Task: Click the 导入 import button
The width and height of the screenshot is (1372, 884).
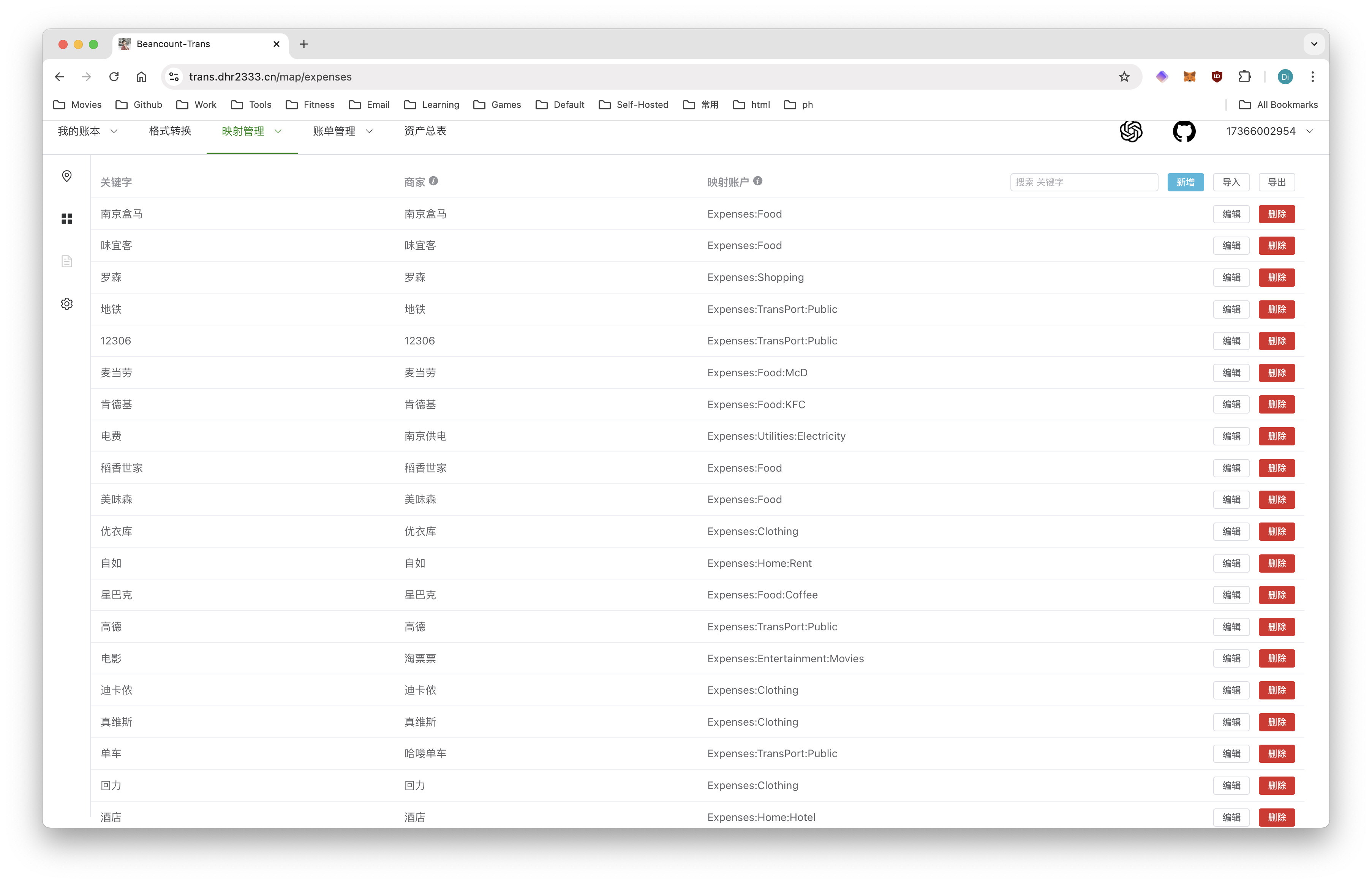Action: [1232, 182]
